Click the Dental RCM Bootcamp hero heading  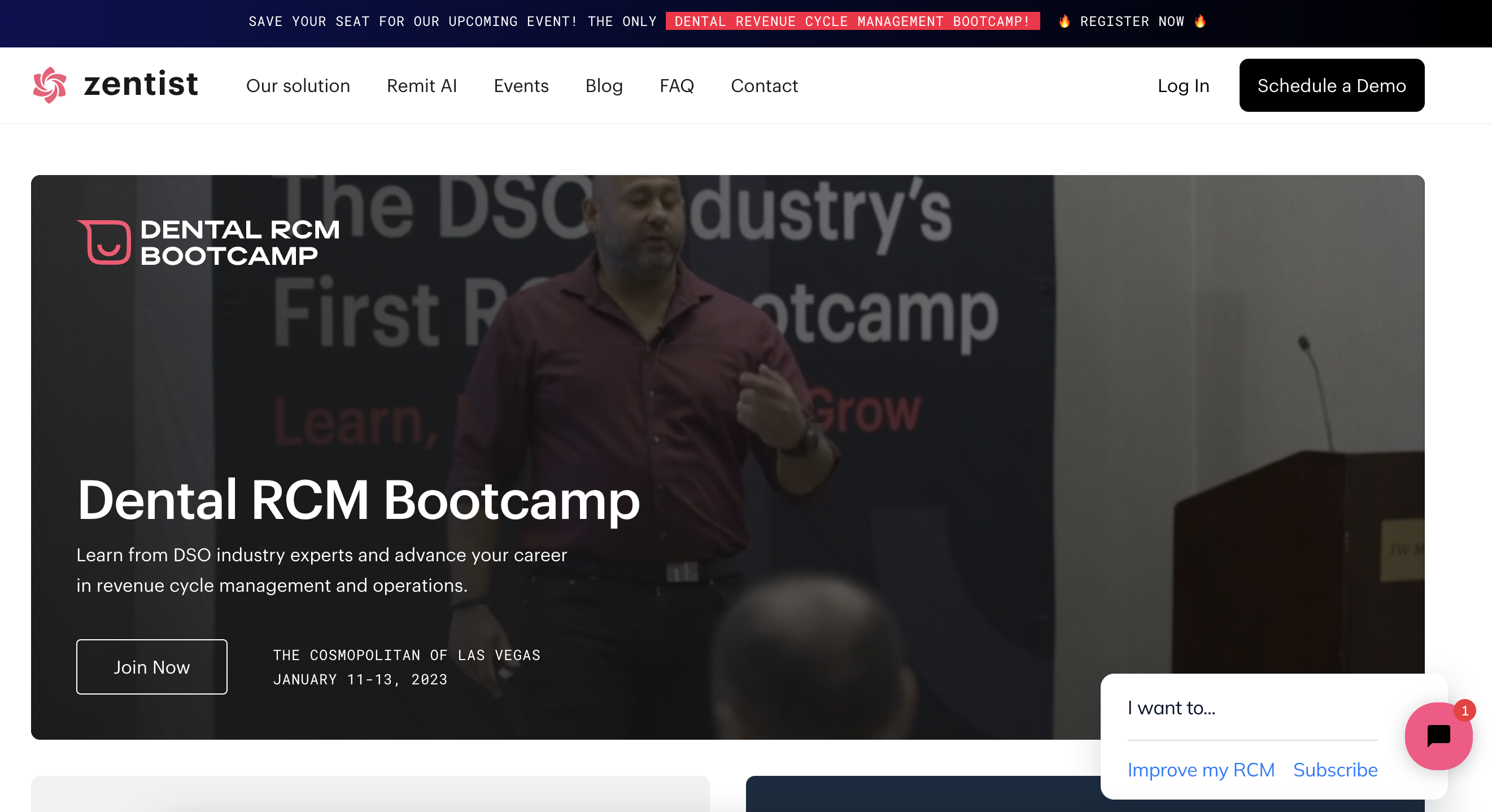tap(359, 501)
